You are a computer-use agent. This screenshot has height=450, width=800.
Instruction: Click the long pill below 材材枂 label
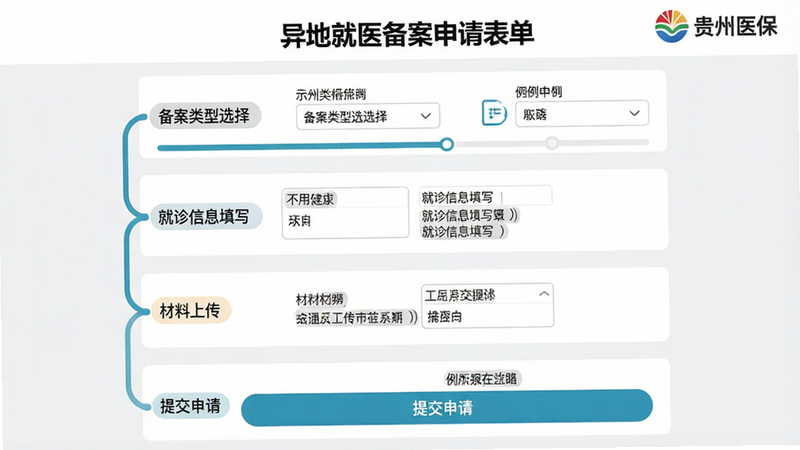pyautogui.click(x=356, y=318)
